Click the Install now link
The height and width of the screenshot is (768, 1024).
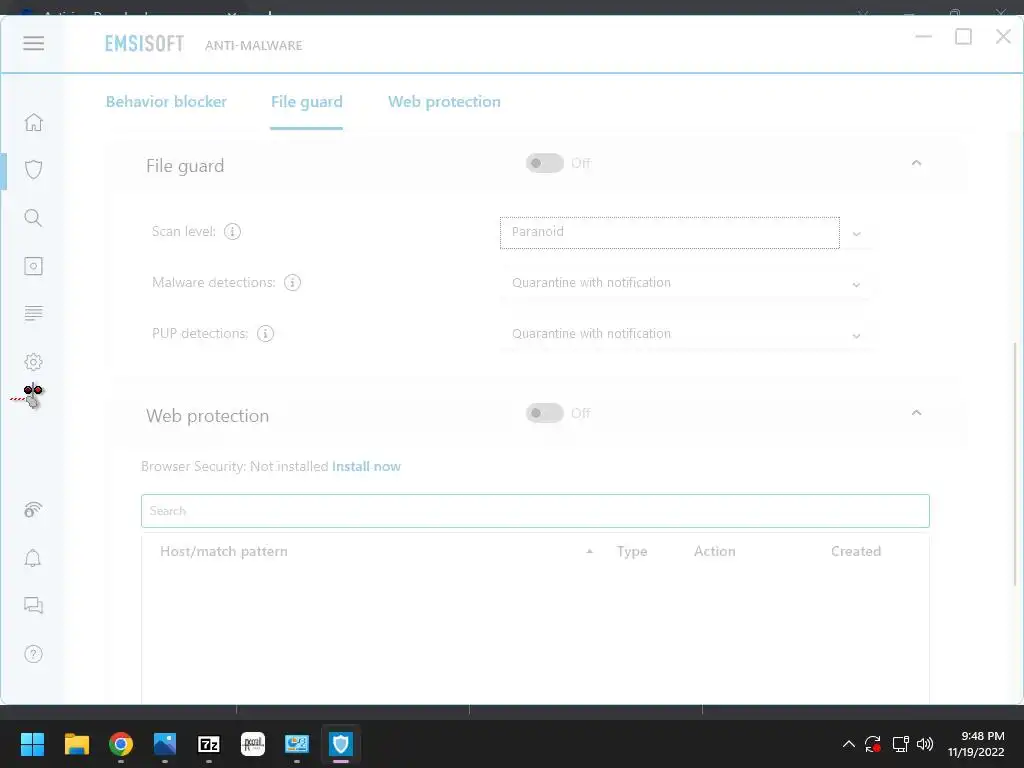pos(366,466)
